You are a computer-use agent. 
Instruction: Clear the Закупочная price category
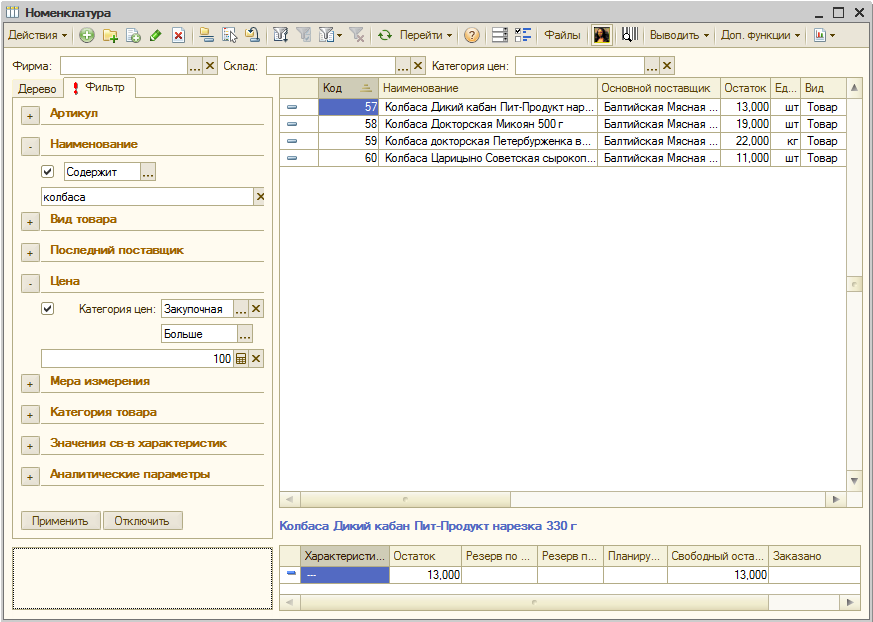(256, 308)
